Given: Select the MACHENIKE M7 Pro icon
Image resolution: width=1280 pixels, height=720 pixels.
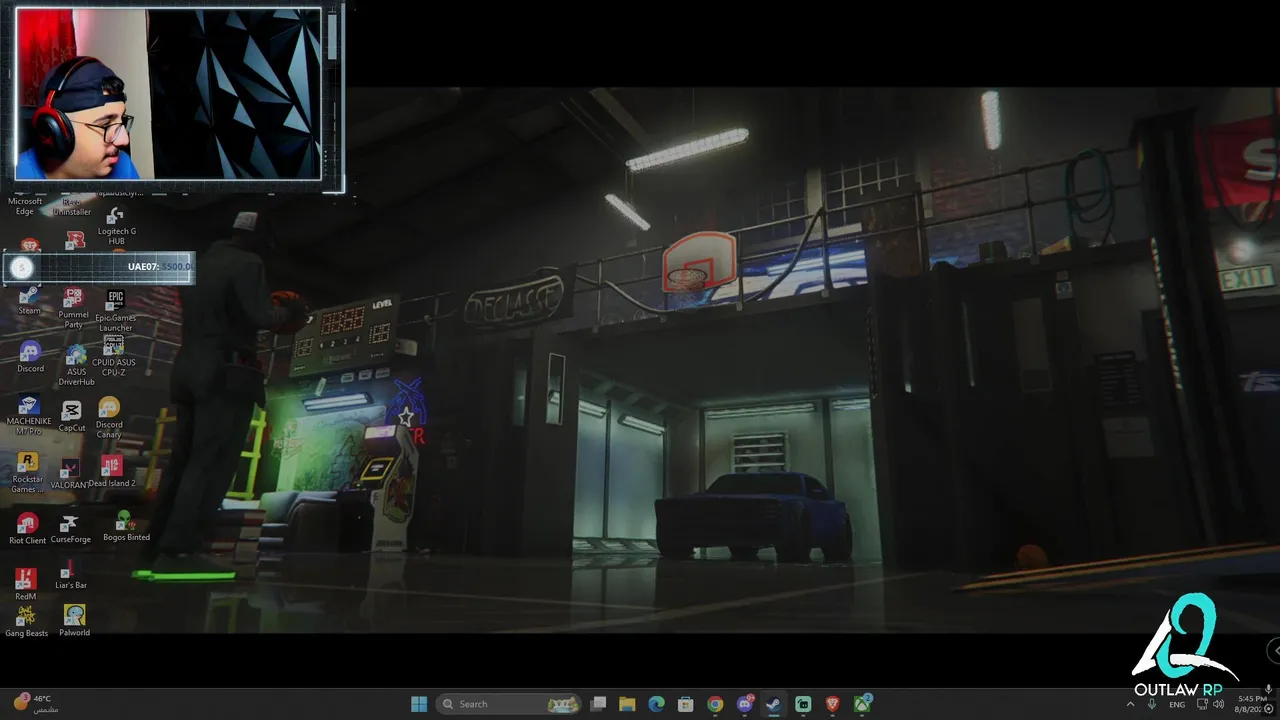Looking at the screenshot, I should pos(28,416).
